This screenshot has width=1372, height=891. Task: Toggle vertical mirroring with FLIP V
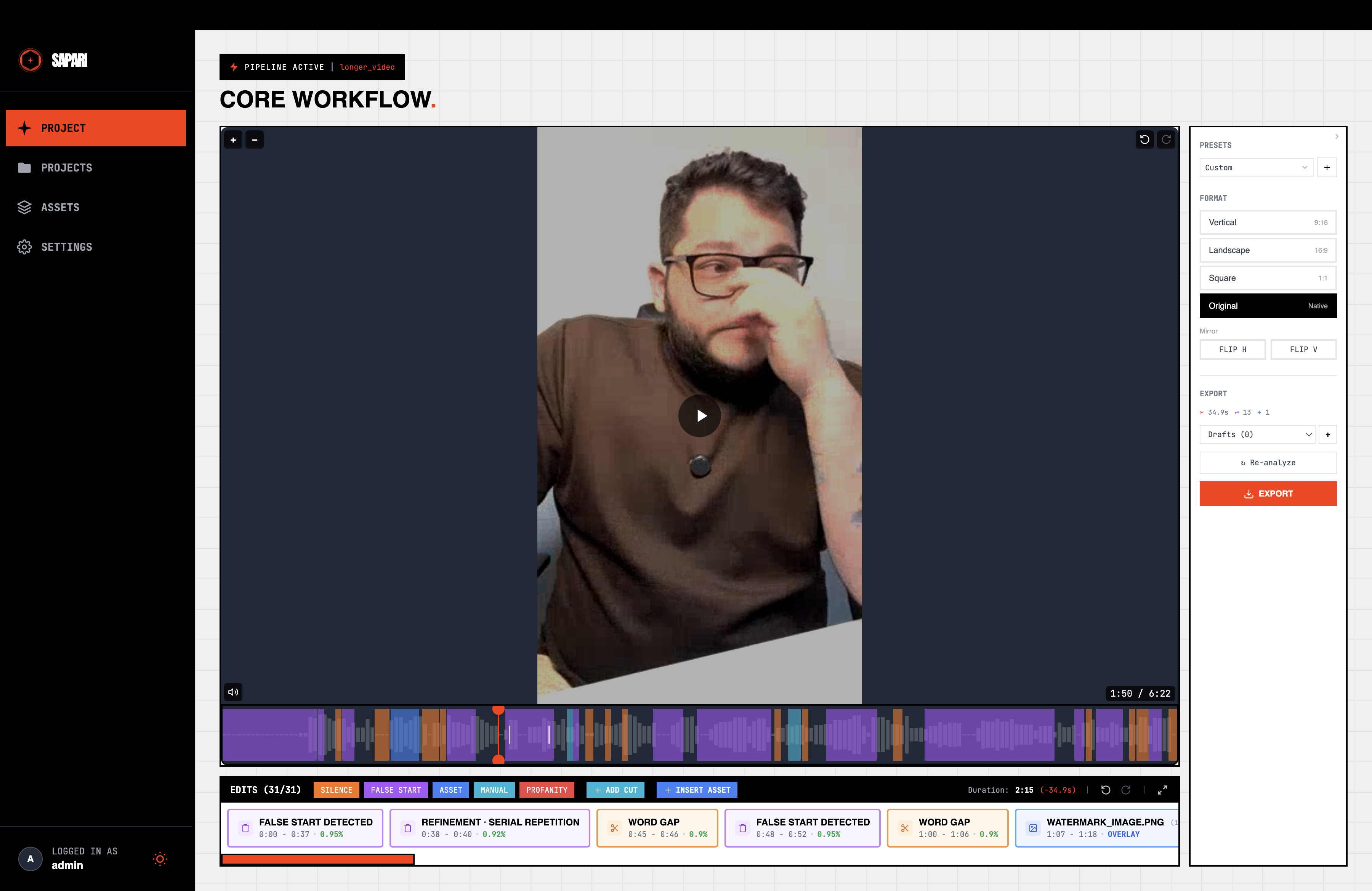coord(1303,349)
